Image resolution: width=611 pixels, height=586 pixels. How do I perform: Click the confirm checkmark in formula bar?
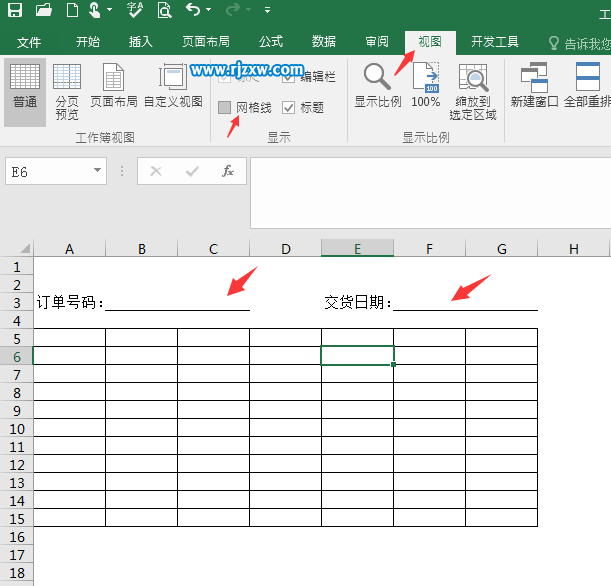[192, 171]
